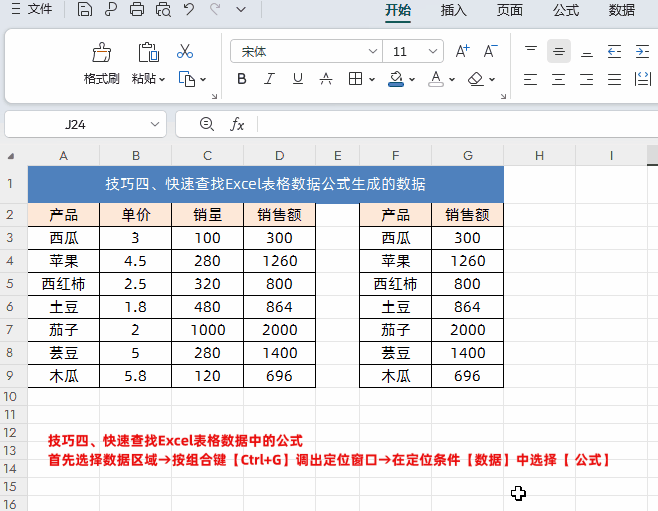Switch to the 开始 tab
Screen dimensions: 658x511
pyautogui.click(x=398, y=10)
